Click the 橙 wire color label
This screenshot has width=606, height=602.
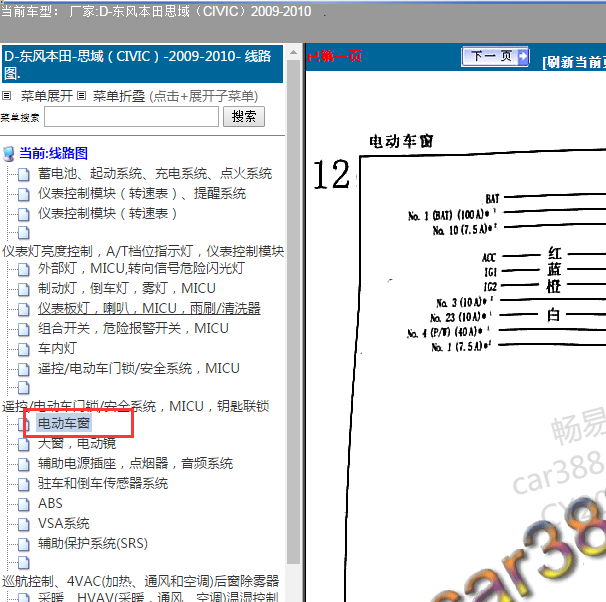[x=553, y=286]
